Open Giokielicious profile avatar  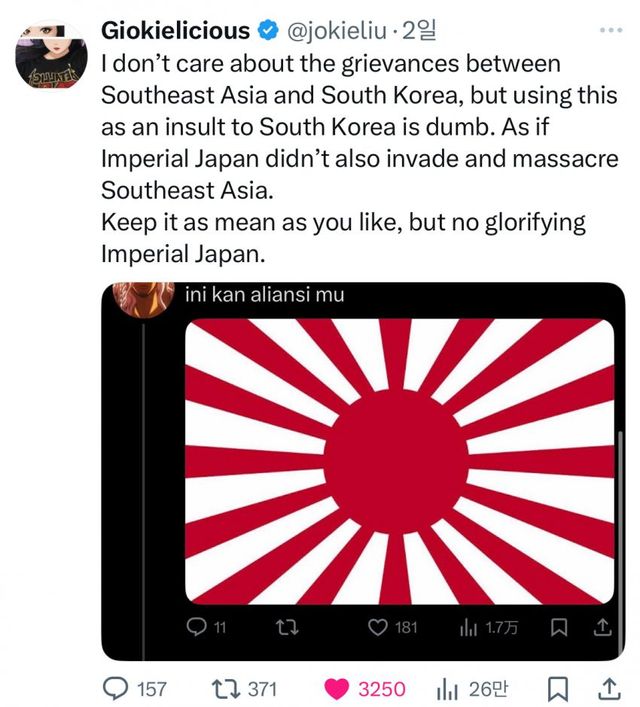point(51,55)
